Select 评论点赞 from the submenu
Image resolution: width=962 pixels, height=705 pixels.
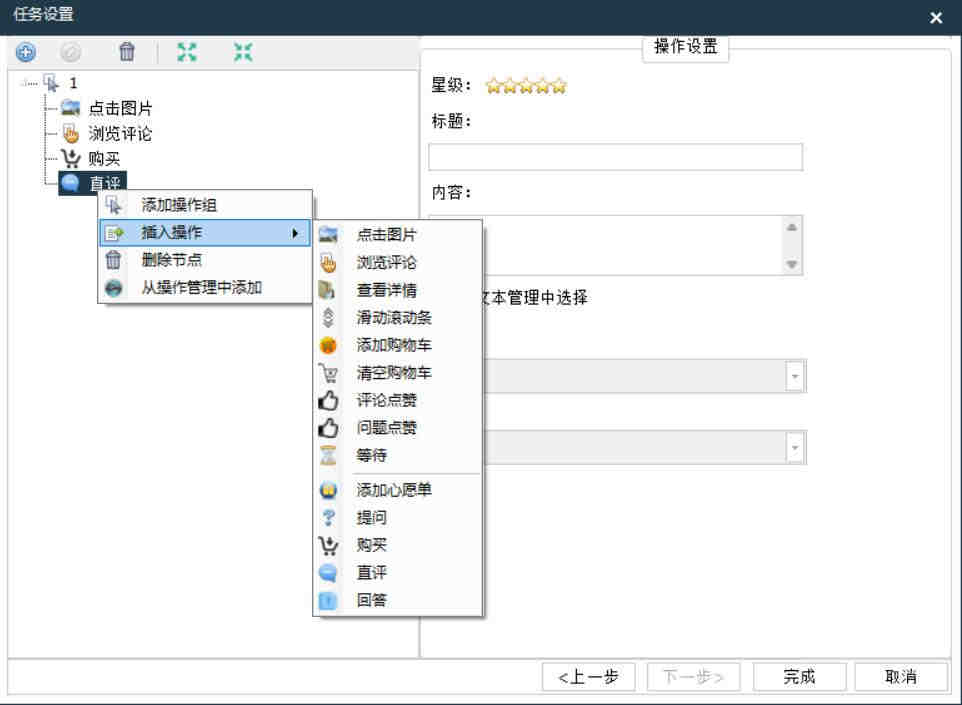[398, 400]
